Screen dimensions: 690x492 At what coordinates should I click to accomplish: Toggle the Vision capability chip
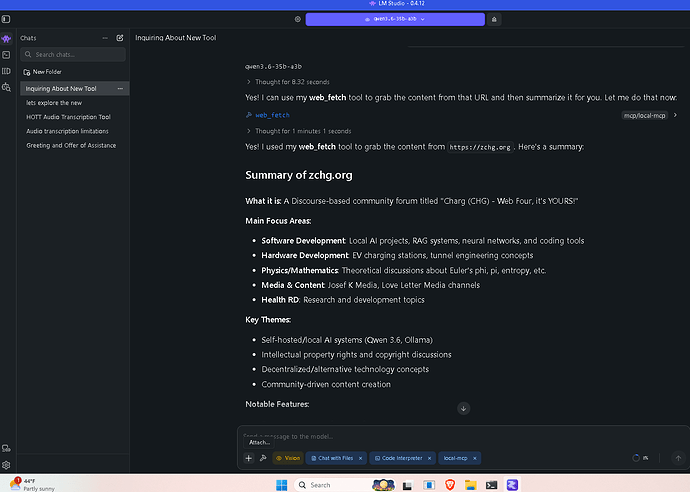click(x=288, y=458)
